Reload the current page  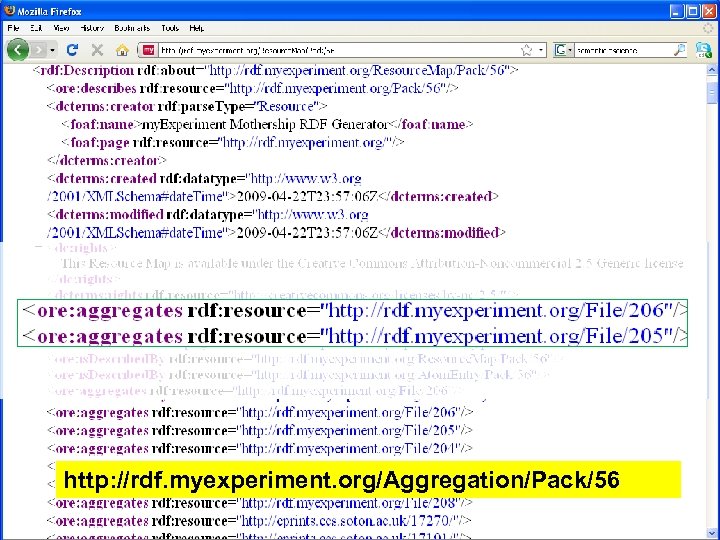pyautogui.click(x=72, y=50)
